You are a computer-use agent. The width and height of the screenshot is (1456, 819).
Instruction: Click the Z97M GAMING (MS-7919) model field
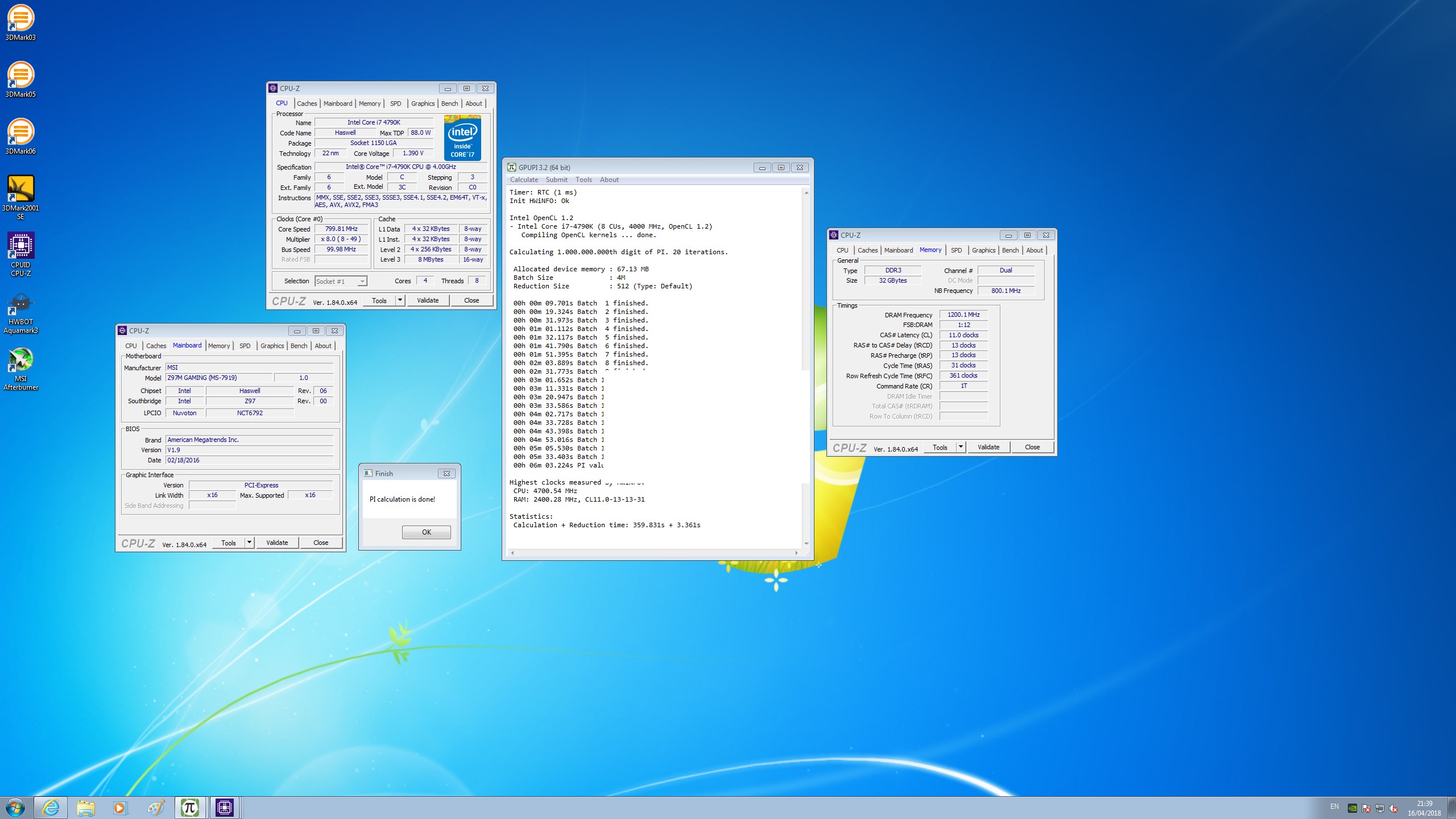(x=219, y=378)
